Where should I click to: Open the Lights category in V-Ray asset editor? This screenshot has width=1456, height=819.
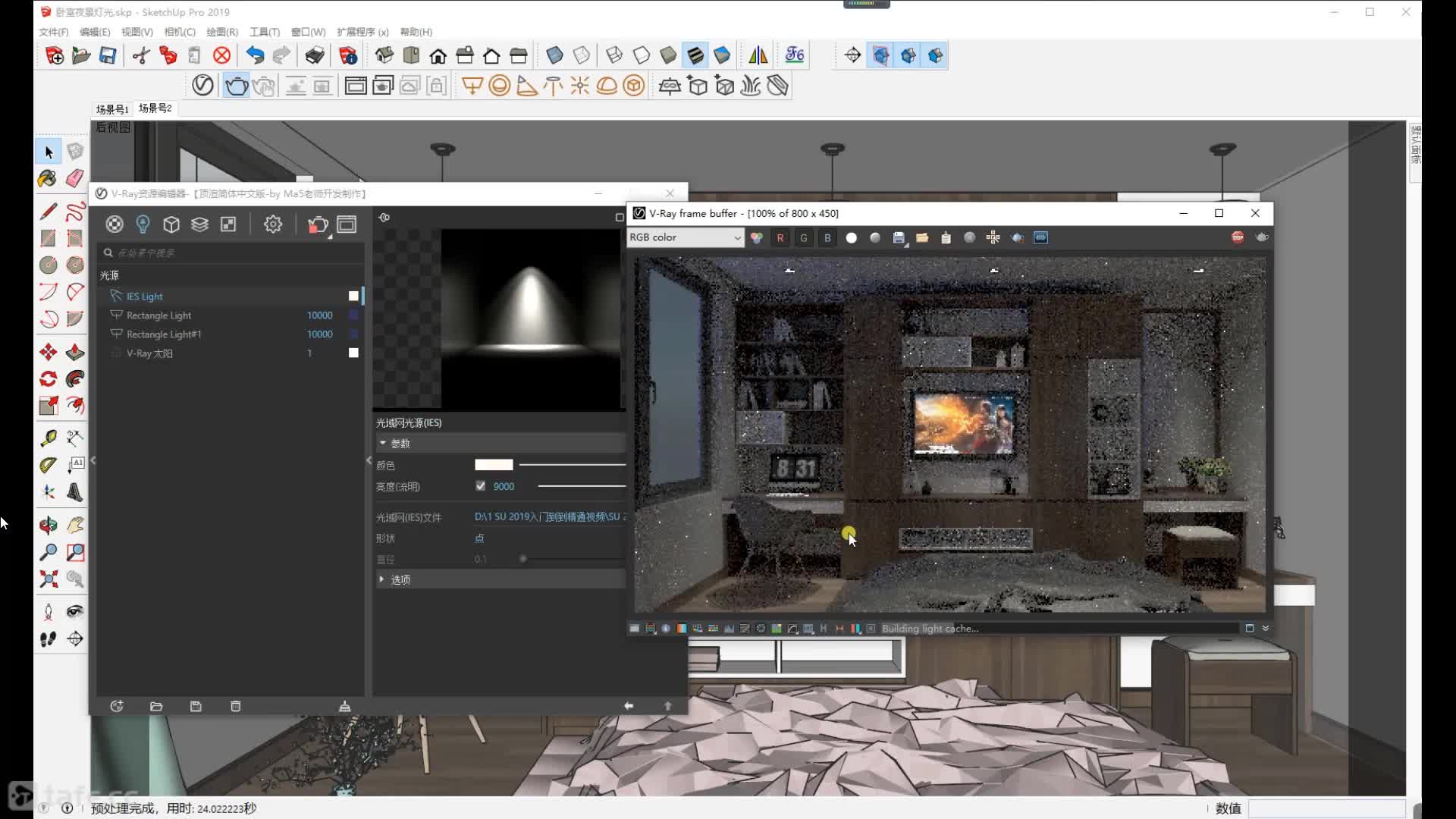143,224
